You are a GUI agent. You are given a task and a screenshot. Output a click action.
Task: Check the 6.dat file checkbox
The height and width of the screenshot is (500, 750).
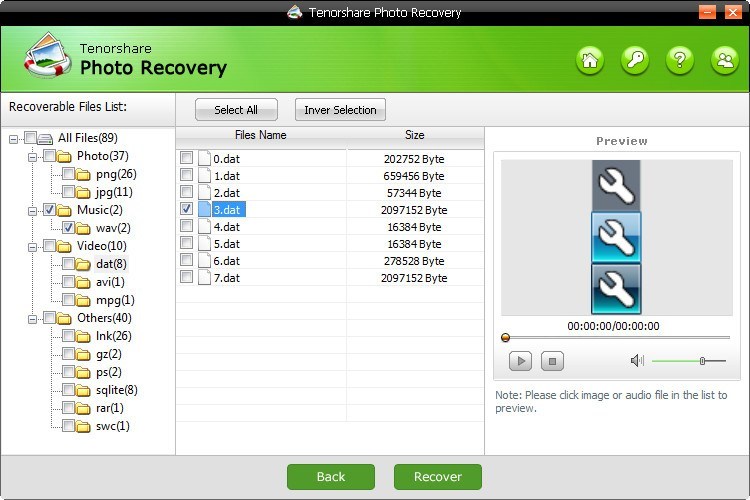pyautogui.click(x=186, y=260)
